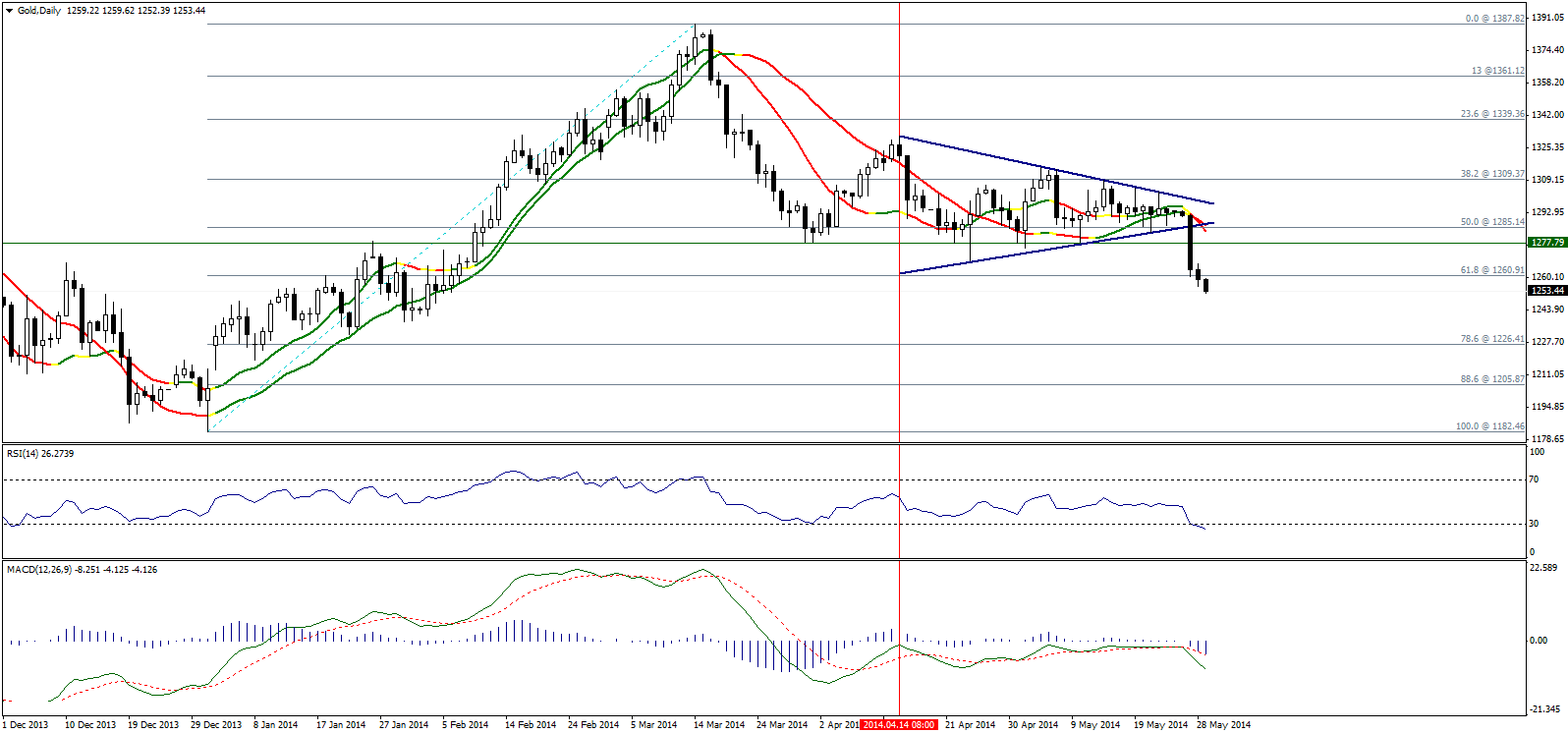Click the RSI scale level 70
The image size is (1568, 733).
(1536, 480)
